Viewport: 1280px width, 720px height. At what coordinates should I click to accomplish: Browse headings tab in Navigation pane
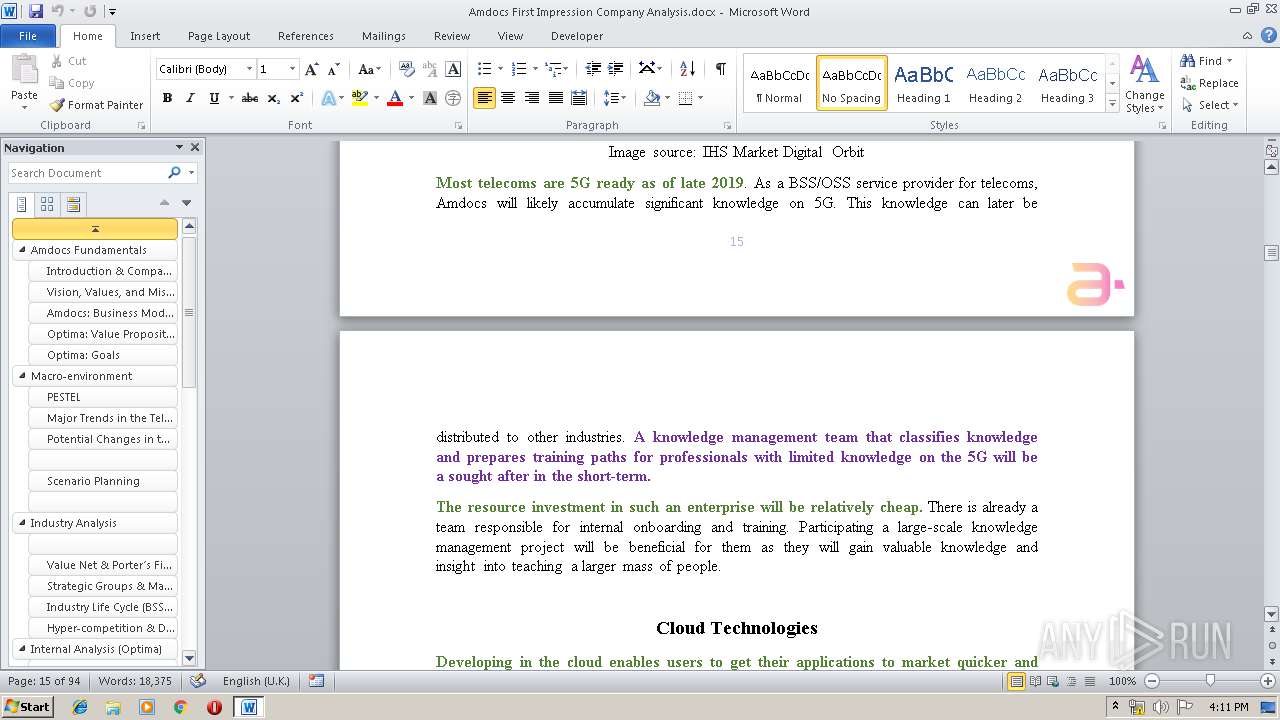tap(22, 204)
